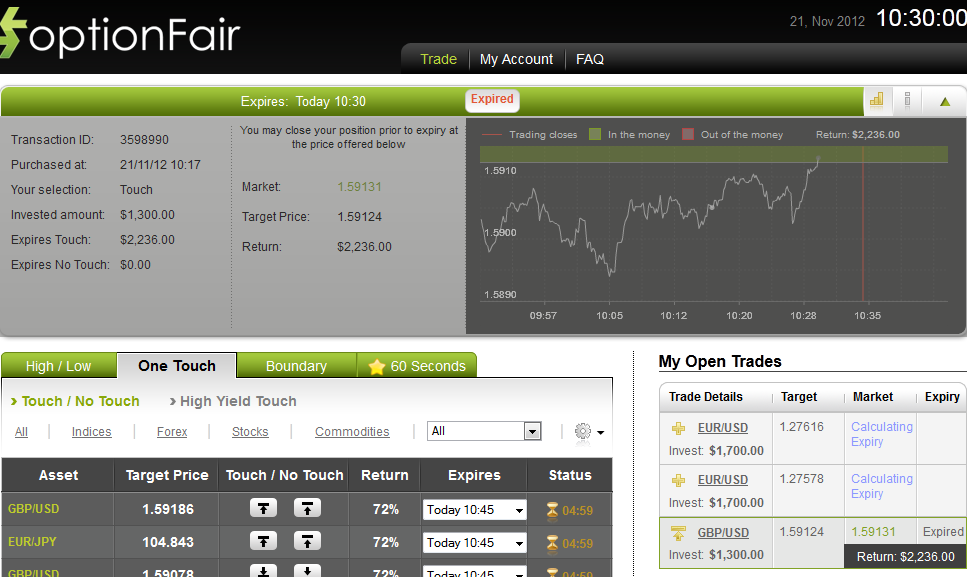Select Touch arrow for EUR/JPY
This screenshot has height=577, width=967.
[x=263, y=541]
